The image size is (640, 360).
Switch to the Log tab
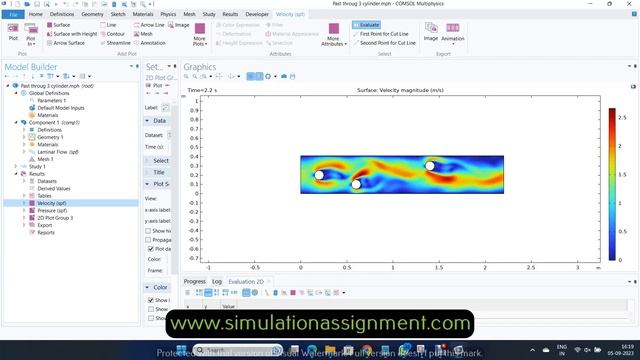pyautogui.click(x=217, y=282)
